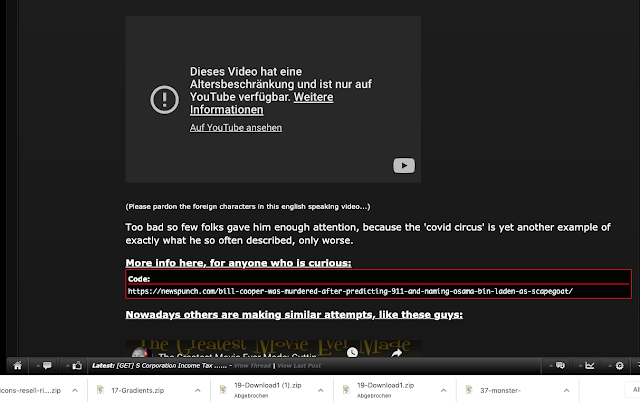Open the chat bubbles icon at right
Viewport: 640px width, 405px height.
560,365
